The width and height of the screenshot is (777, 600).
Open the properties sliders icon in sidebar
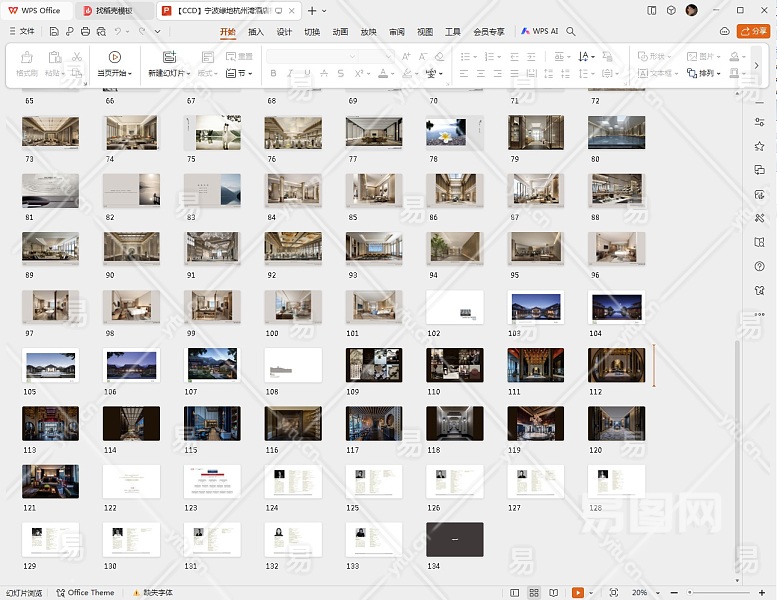760,122
